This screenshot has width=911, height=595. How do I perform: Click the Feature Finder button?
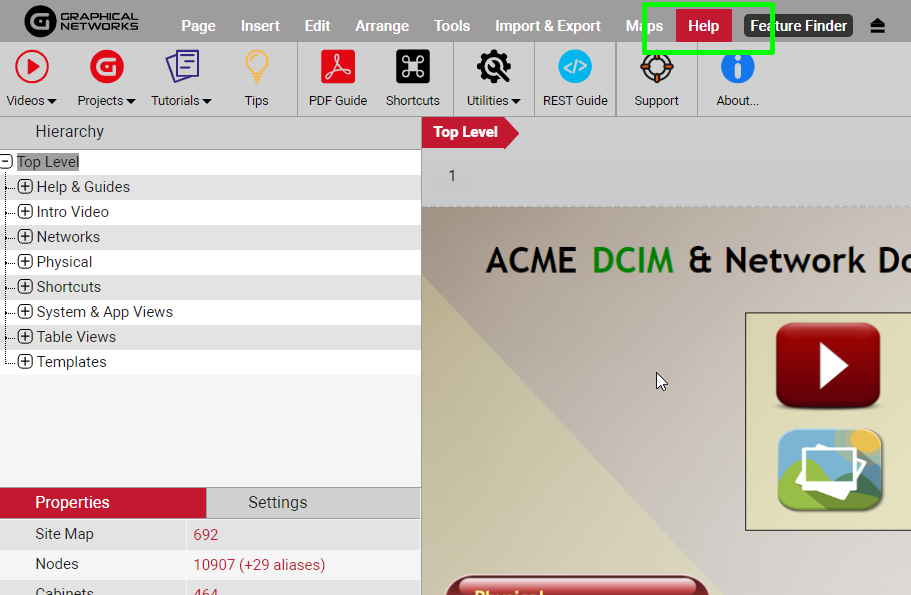click(798, 26)
